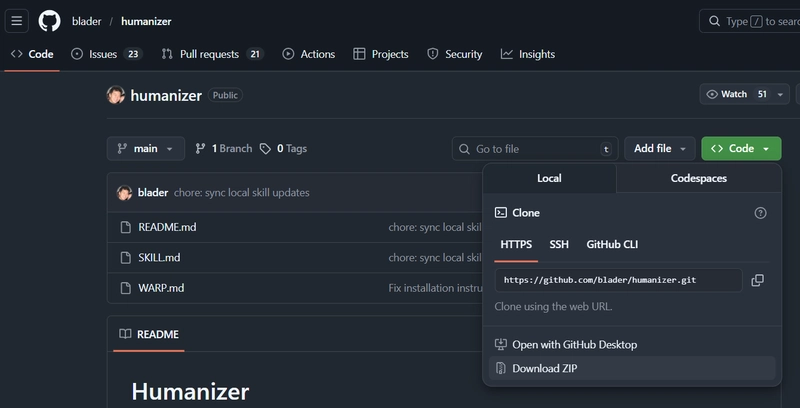The image size is (800, 408).
Task: Open the Add file dropdown
Action: (659, 149)
